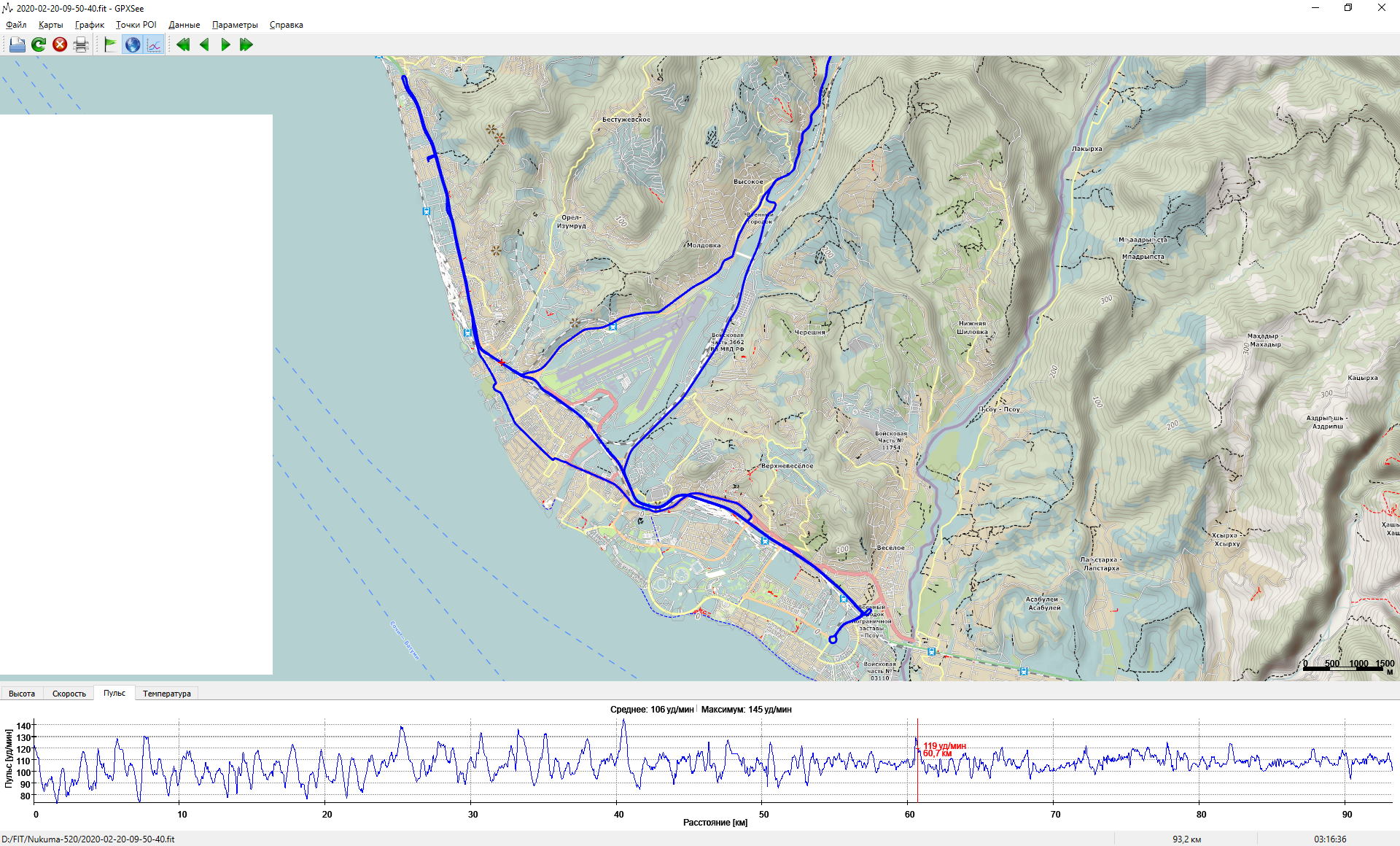Click the Максимум: 145 уд/мин label
This screenshot has width=1400, height=846.
(x=746, y=709)
